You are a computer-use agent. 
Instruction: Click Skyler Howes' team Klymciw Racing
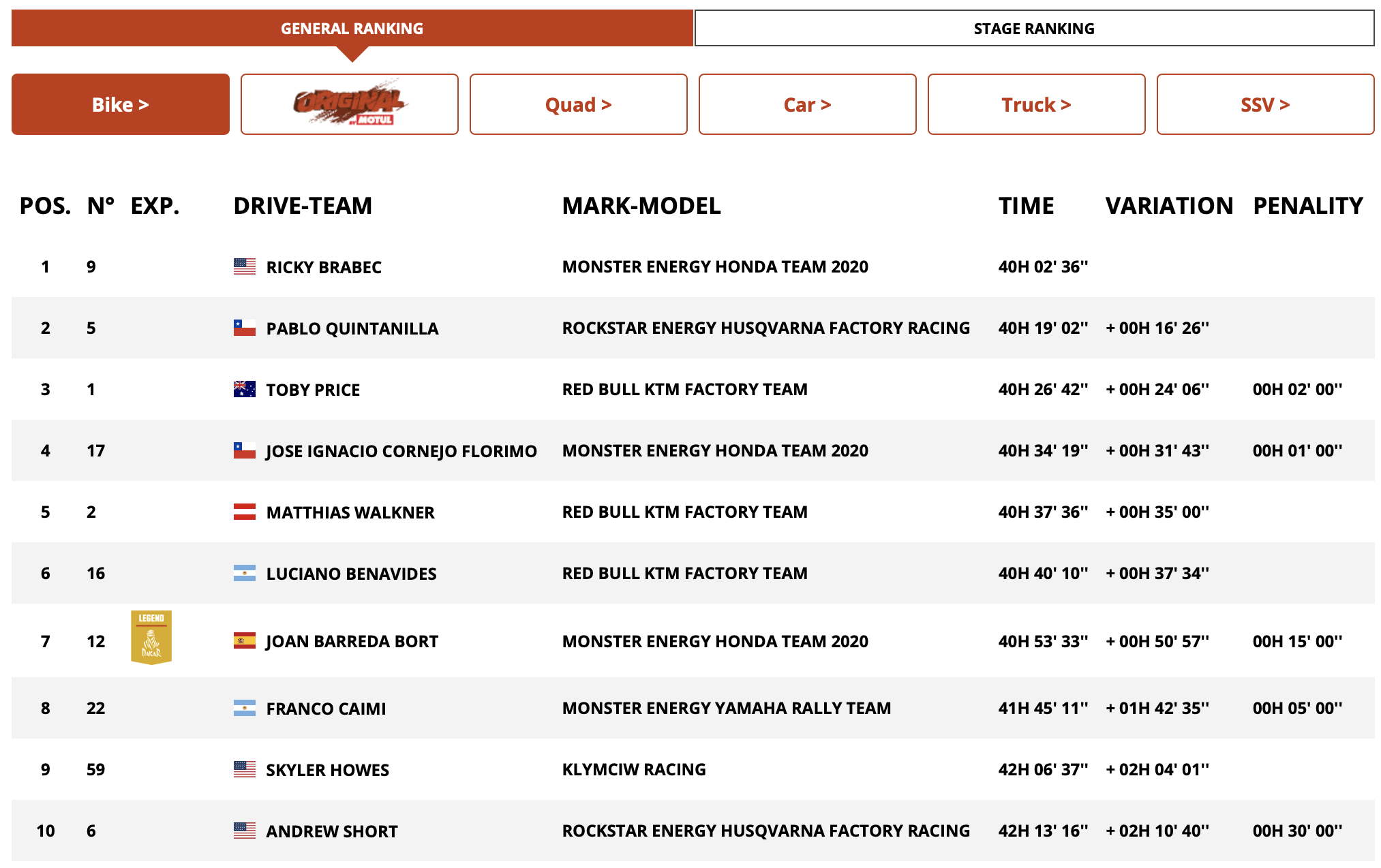(634, 769)
